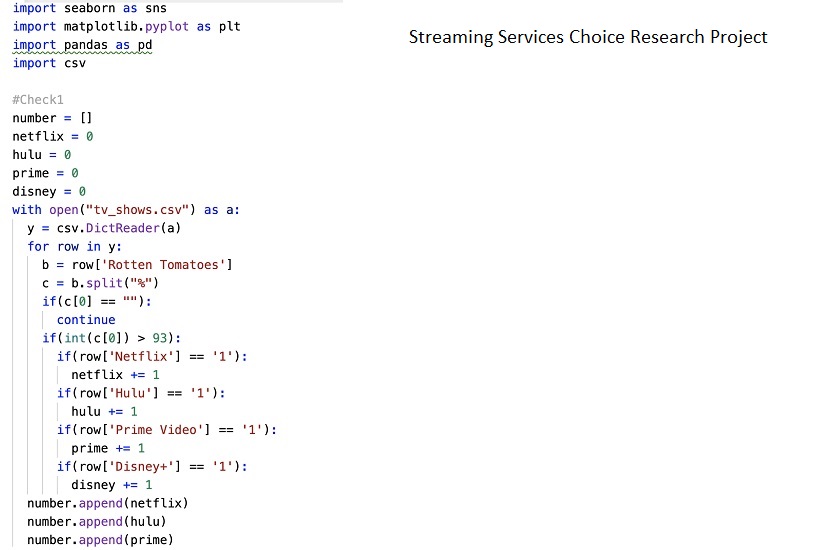Click the 'import csv' statement

pyautogui.click(x=49, y=63)
